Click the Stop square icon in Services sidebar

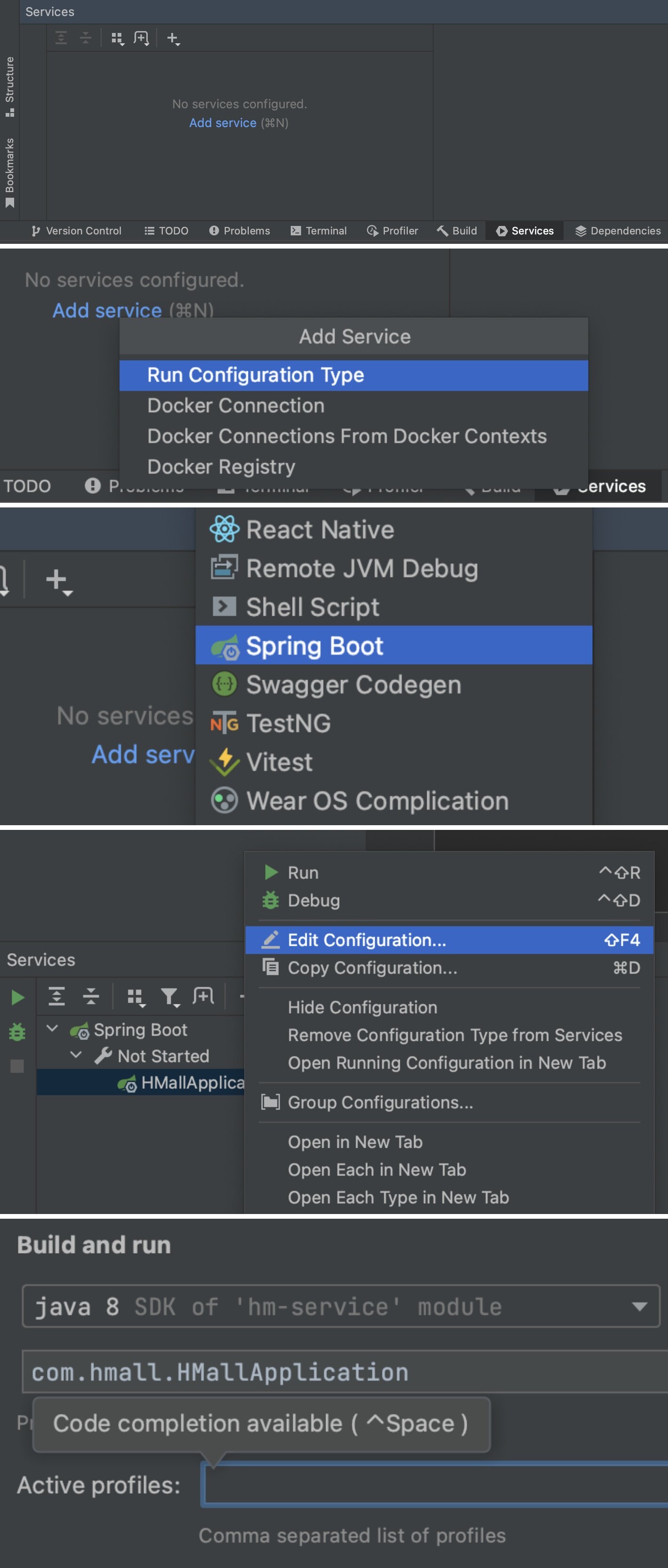(x=17, y=1066)
